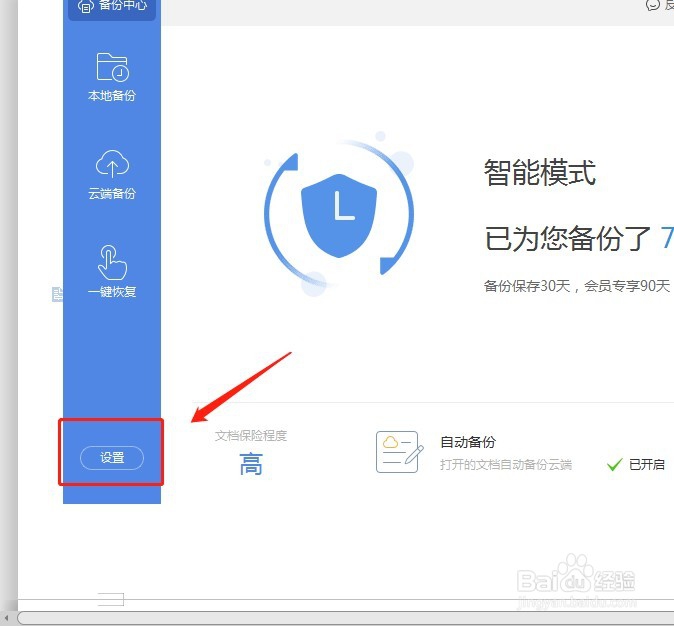Open the 云端备份 cloud upload icon
The height and width of the screenshot is (626, 674).
pos(112,164)
